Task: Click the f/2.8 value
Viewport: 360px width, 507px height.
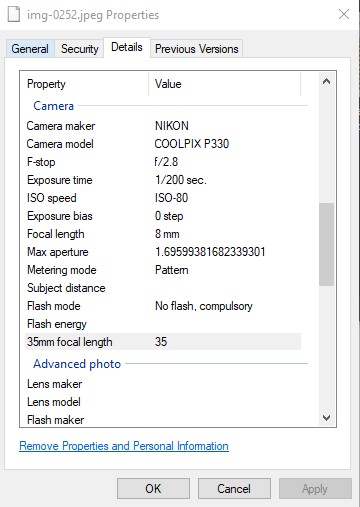Action: point(166,162)
